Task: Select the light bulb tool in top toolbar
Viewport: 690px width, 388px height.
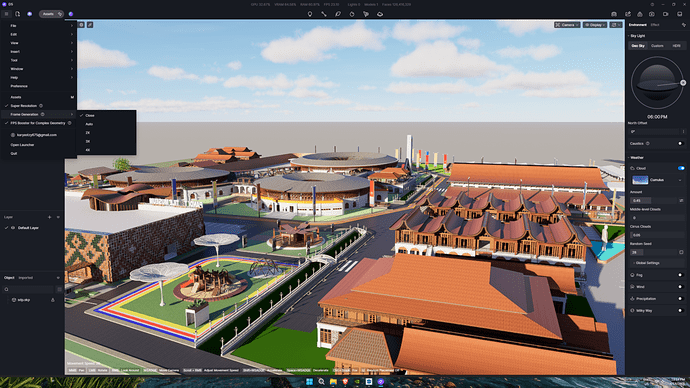Action: (x=310, y=14)
